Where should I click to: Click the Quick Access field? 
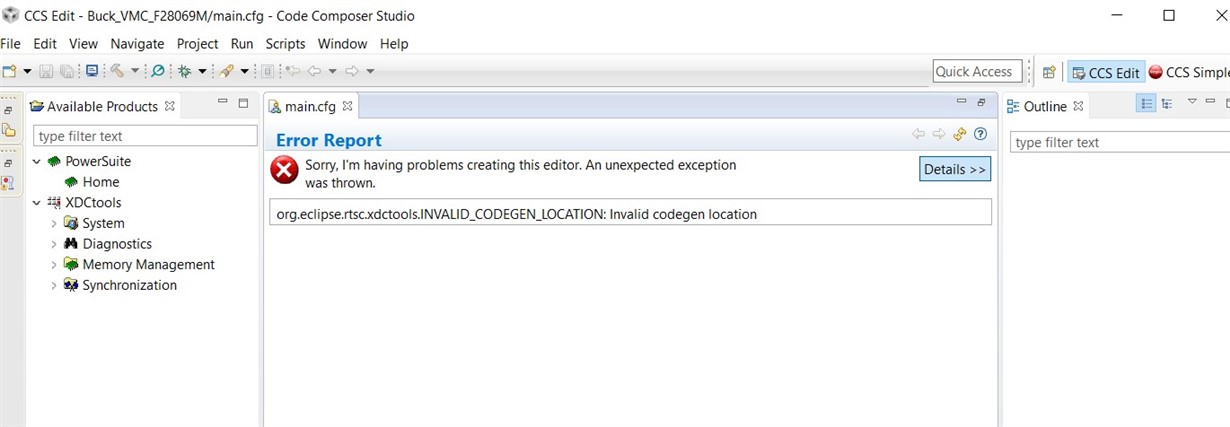pyautogui.click(x=977, y=71)
